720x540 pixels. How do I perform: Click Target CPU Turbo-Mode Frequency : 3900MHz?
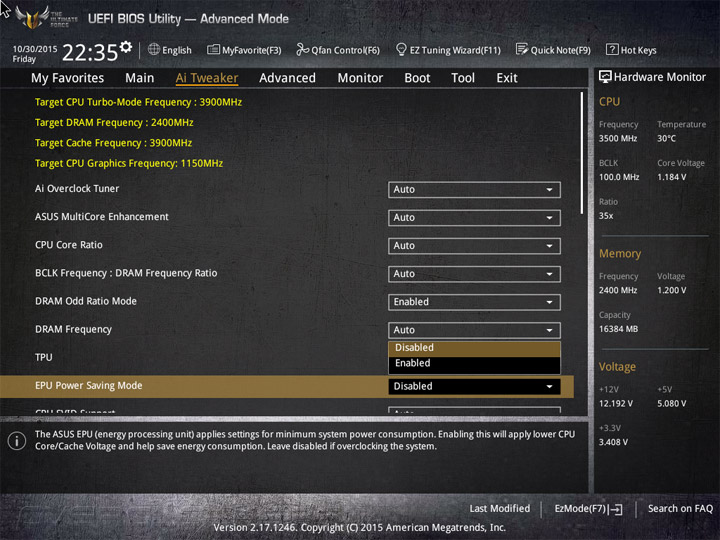coord(138,102)
